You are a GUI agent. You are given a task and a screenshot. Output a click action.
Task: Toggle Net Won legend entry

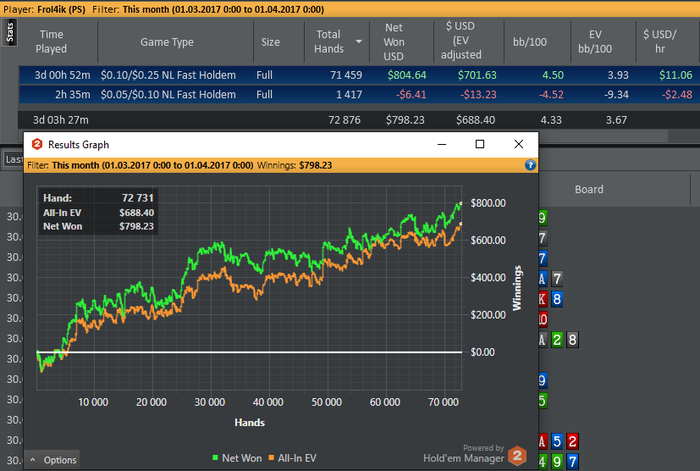tap(237, 458)
